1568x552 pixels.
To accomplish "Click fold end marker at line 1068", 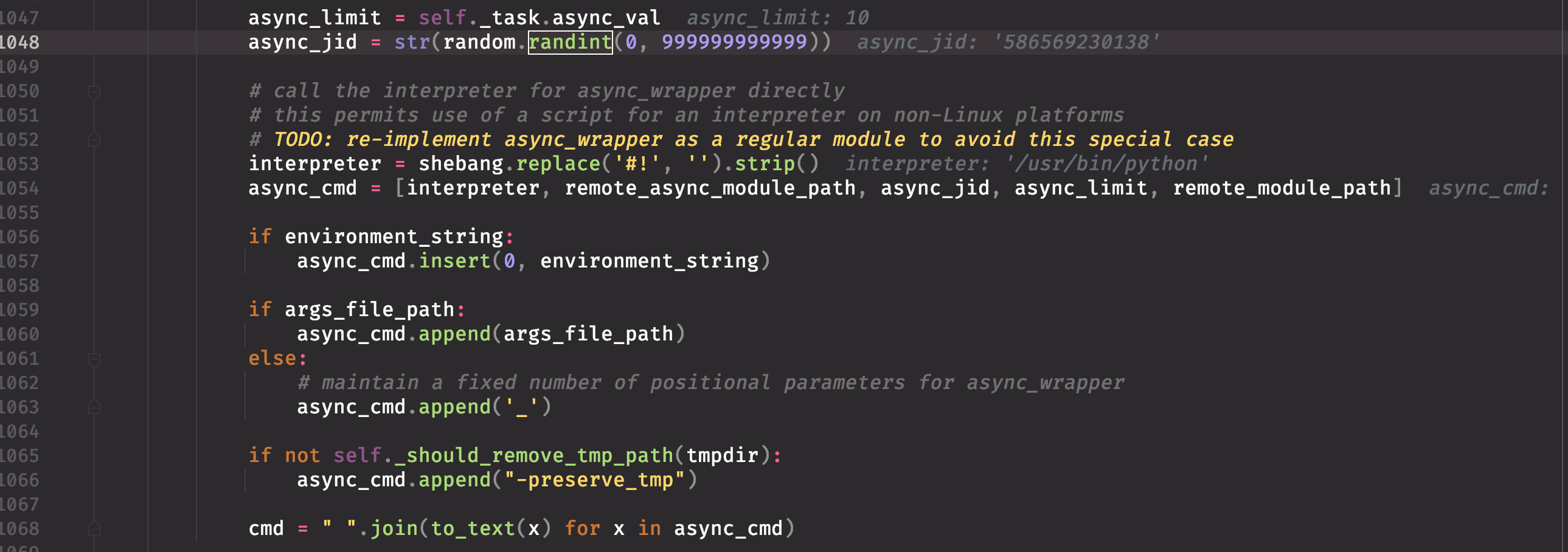I will (x=94, y=528).
